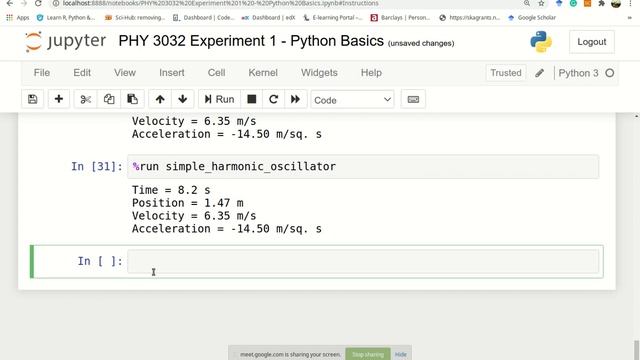Click the output line Position = 1.47 m
Viewport: 640px width, 360px height.
pyautogui.click(x=187, y=203)
